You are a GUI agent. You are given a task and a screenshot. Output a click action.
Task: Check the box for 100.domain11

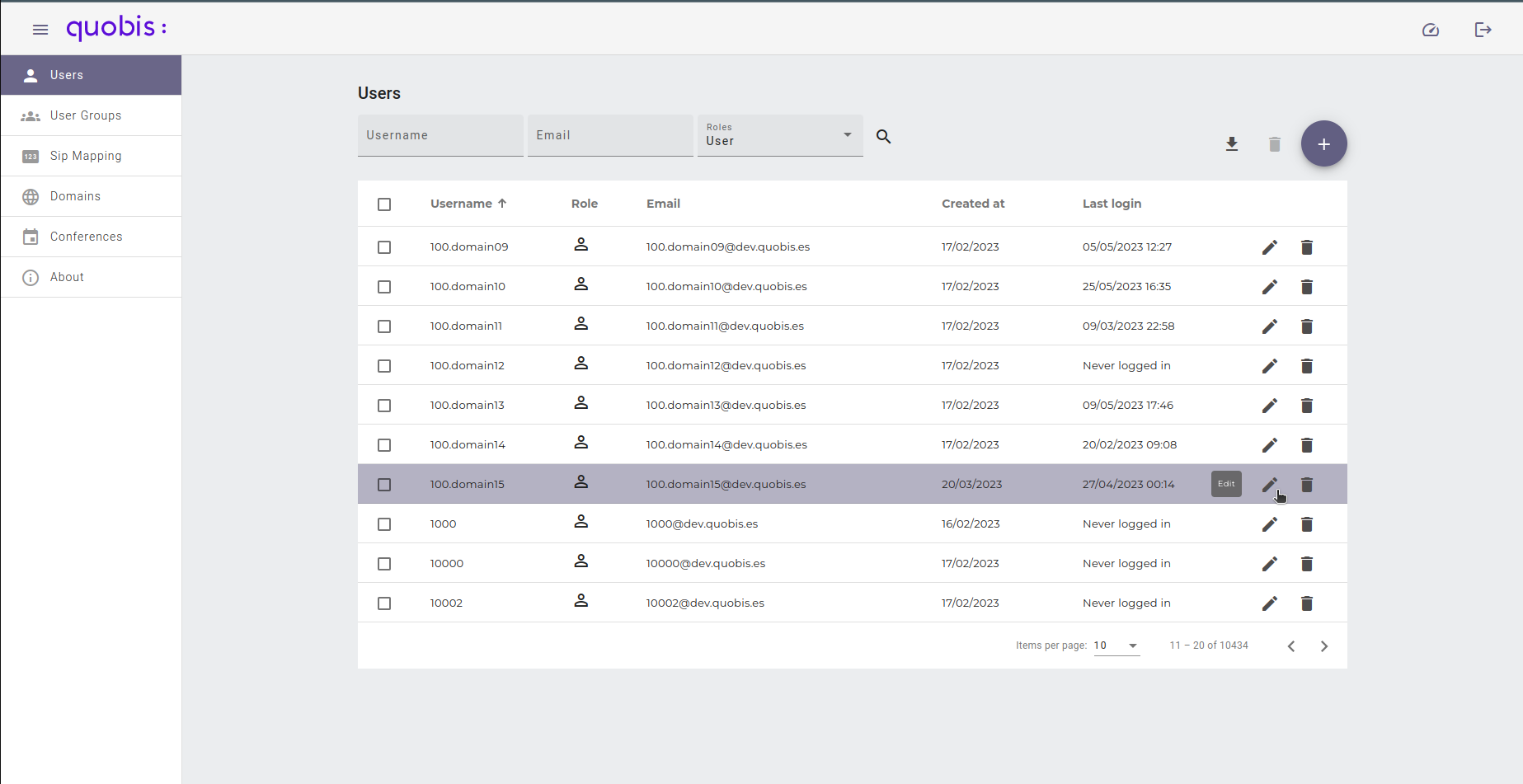click(384, 326)
